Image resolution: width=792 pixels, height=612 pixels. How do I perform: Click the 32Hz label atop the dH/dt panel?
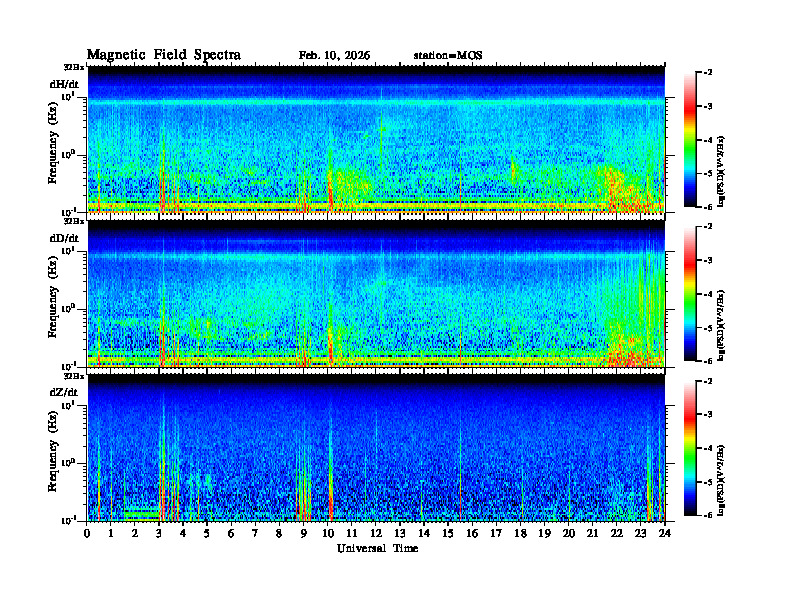[x=74, y=66]
